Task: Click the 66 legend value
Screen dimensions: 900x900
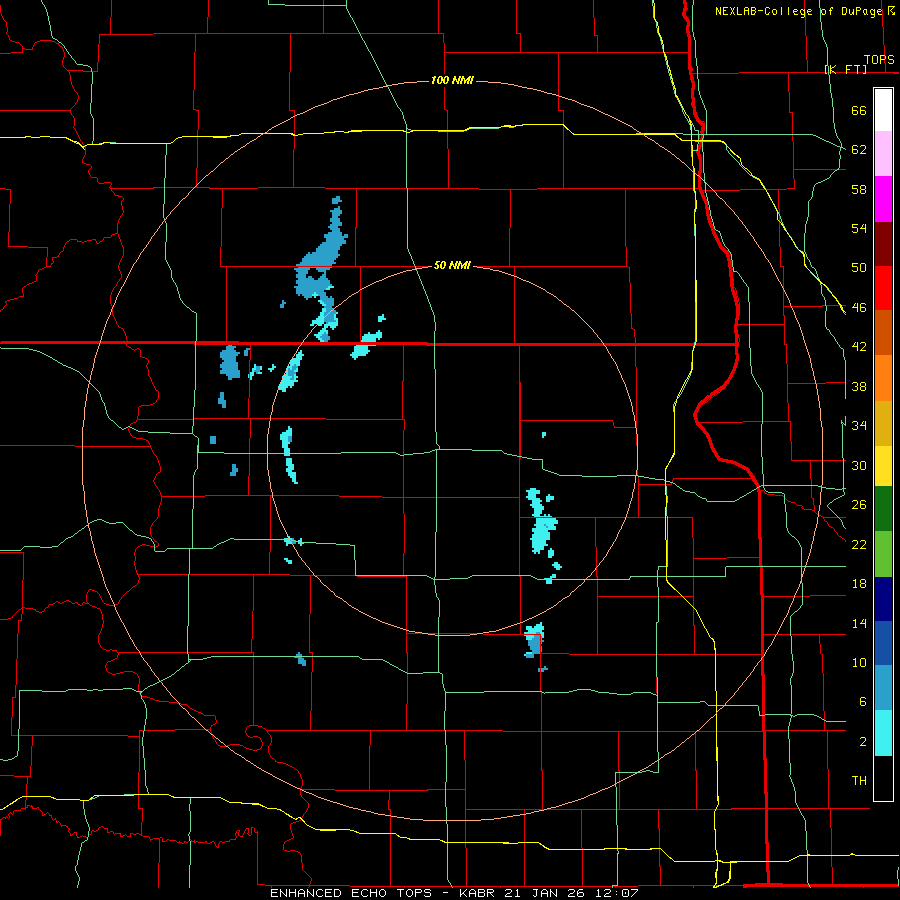Action: [x=859, y=111]
